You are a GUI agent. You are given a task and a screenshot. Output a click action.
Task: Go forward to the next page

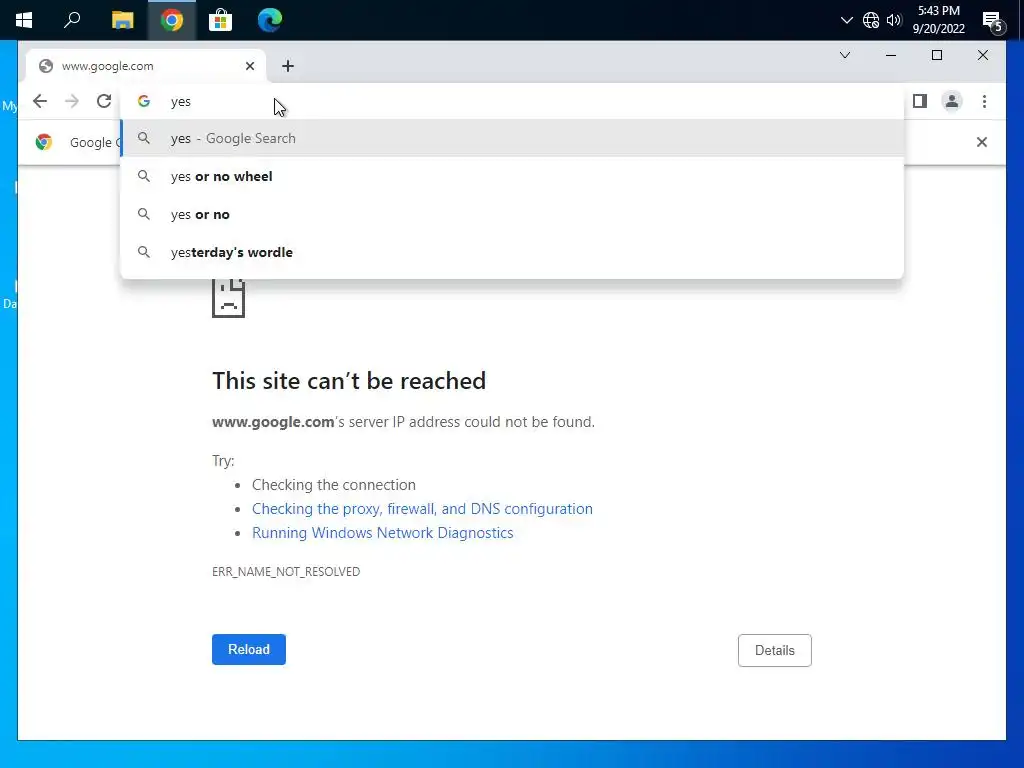[72, 101]
